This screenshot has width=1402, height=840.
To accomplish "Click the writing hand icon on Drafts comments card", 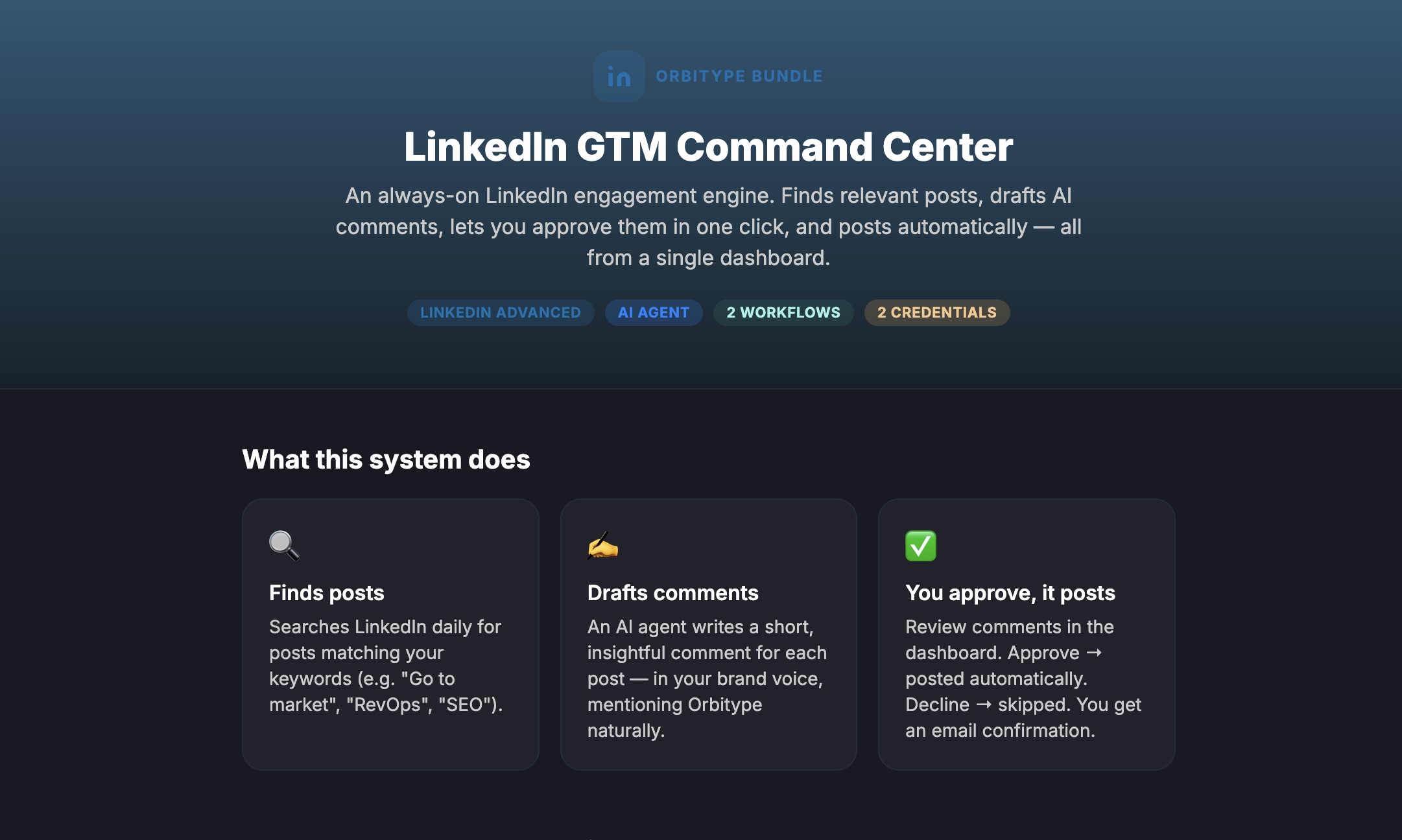I will [603, 545].
